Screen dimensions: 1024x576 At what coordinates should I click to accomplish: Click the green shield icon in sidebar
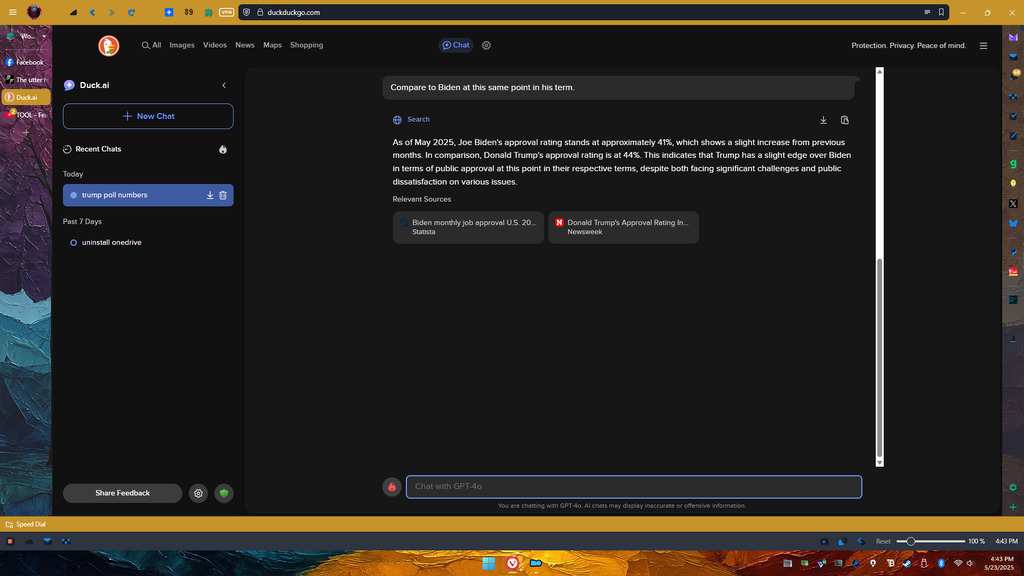(x=224, y=493)
